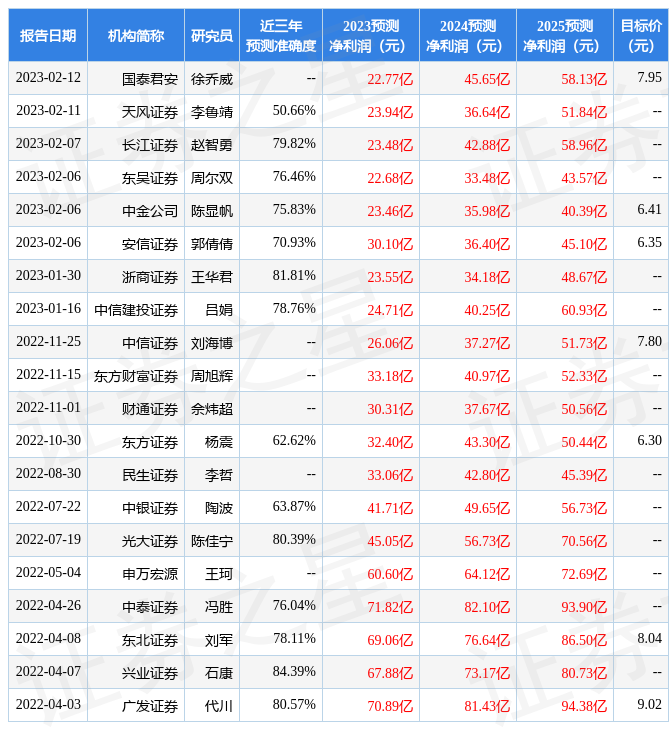Click researcher name 郭倩倩
Viewport: 669px width, 730px height.
click(x=212, y=244)
